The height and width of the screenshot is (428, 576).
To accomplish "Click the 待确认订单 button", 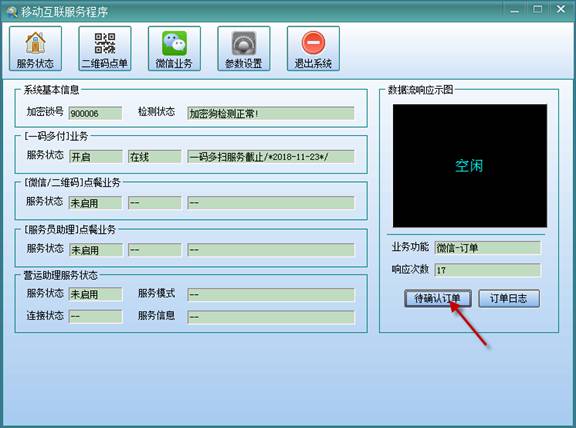I will point(438,298).
